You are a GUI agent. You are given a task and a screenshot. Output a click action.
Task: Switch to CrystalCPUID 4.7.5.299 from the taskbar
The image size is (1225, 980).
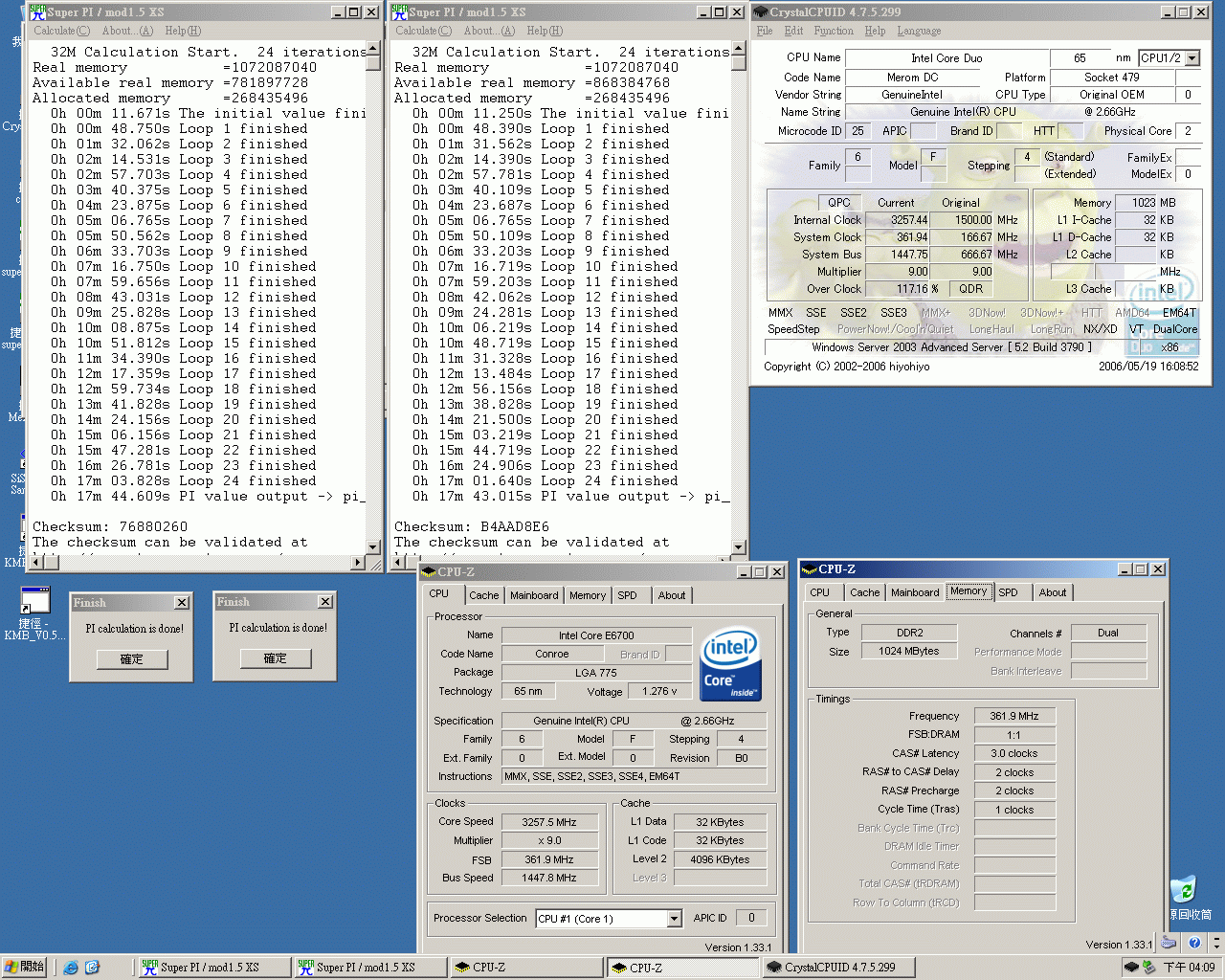pyautogui.click(x=831, y=968)
